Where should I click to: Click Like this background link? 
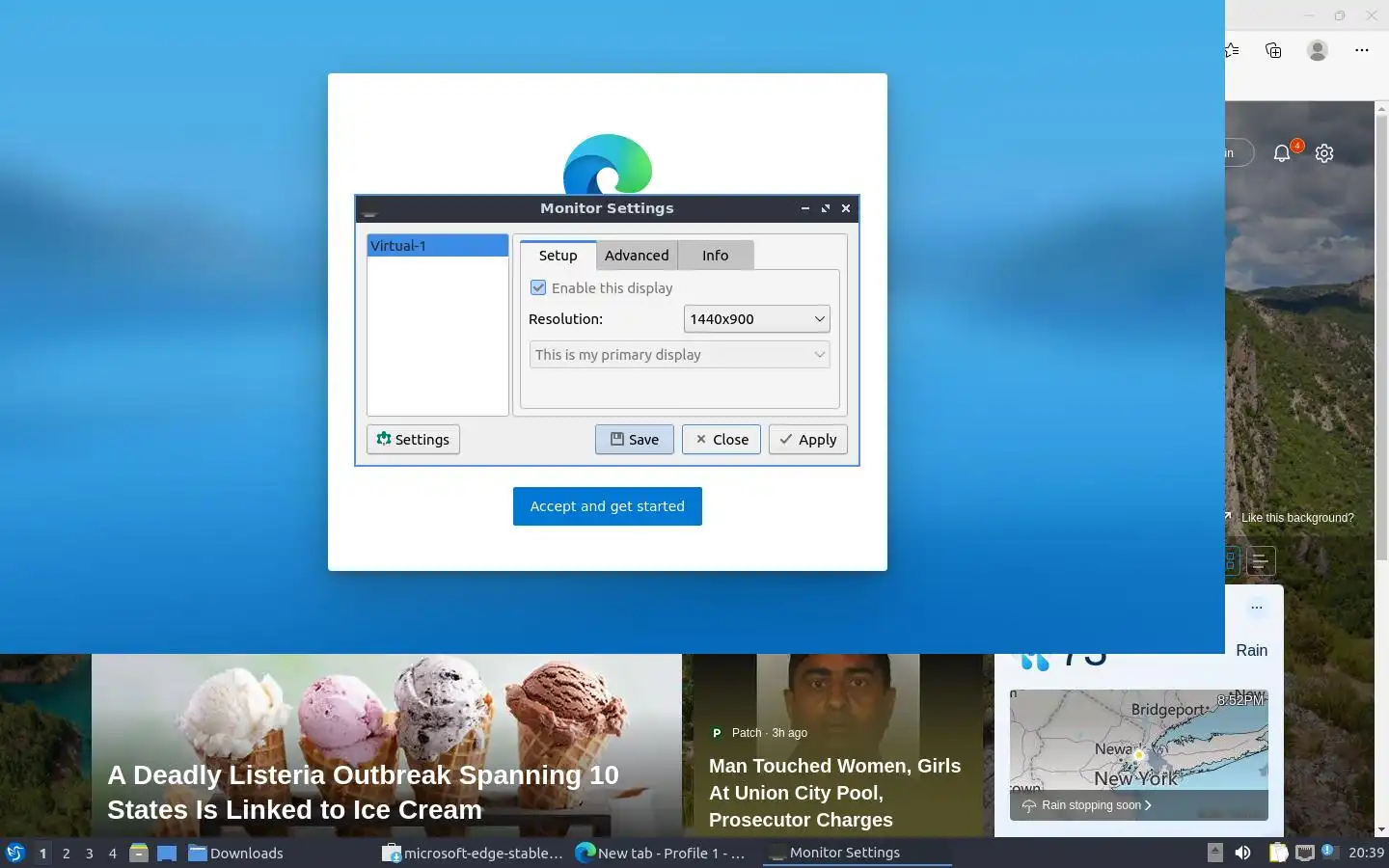[x=1297, y=518]
